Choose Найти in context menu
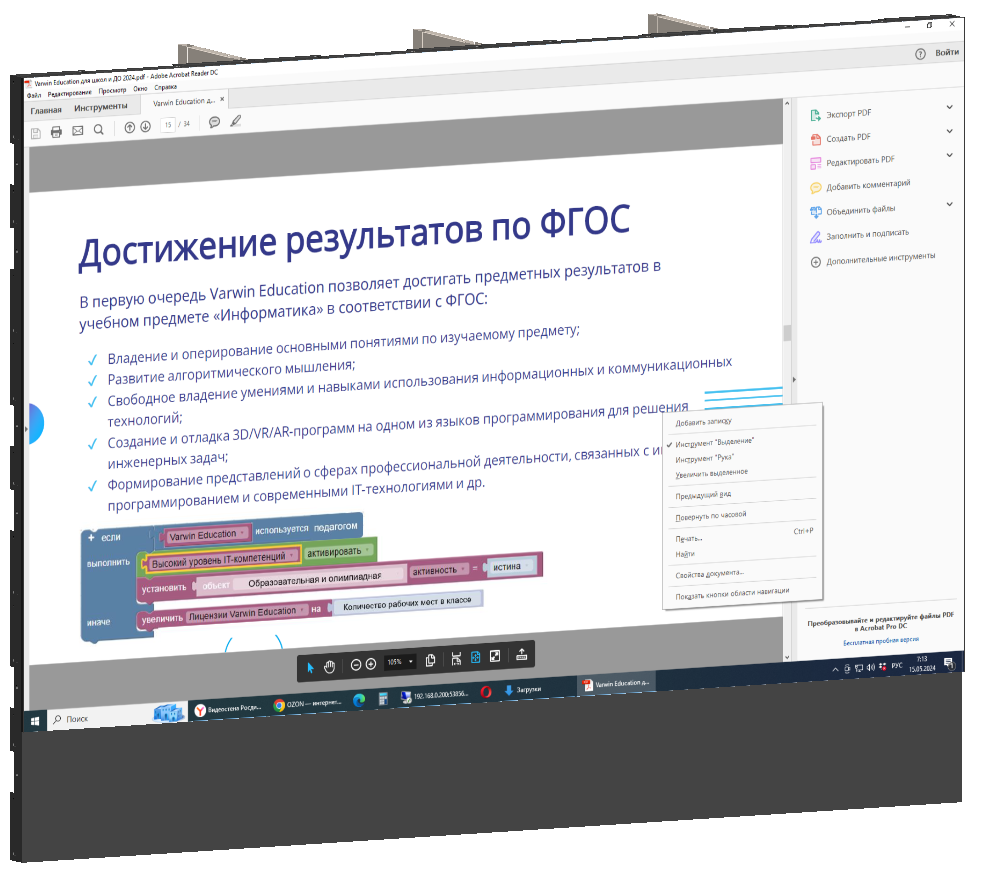This screenshot has height=879, width=982. [685, 554]
